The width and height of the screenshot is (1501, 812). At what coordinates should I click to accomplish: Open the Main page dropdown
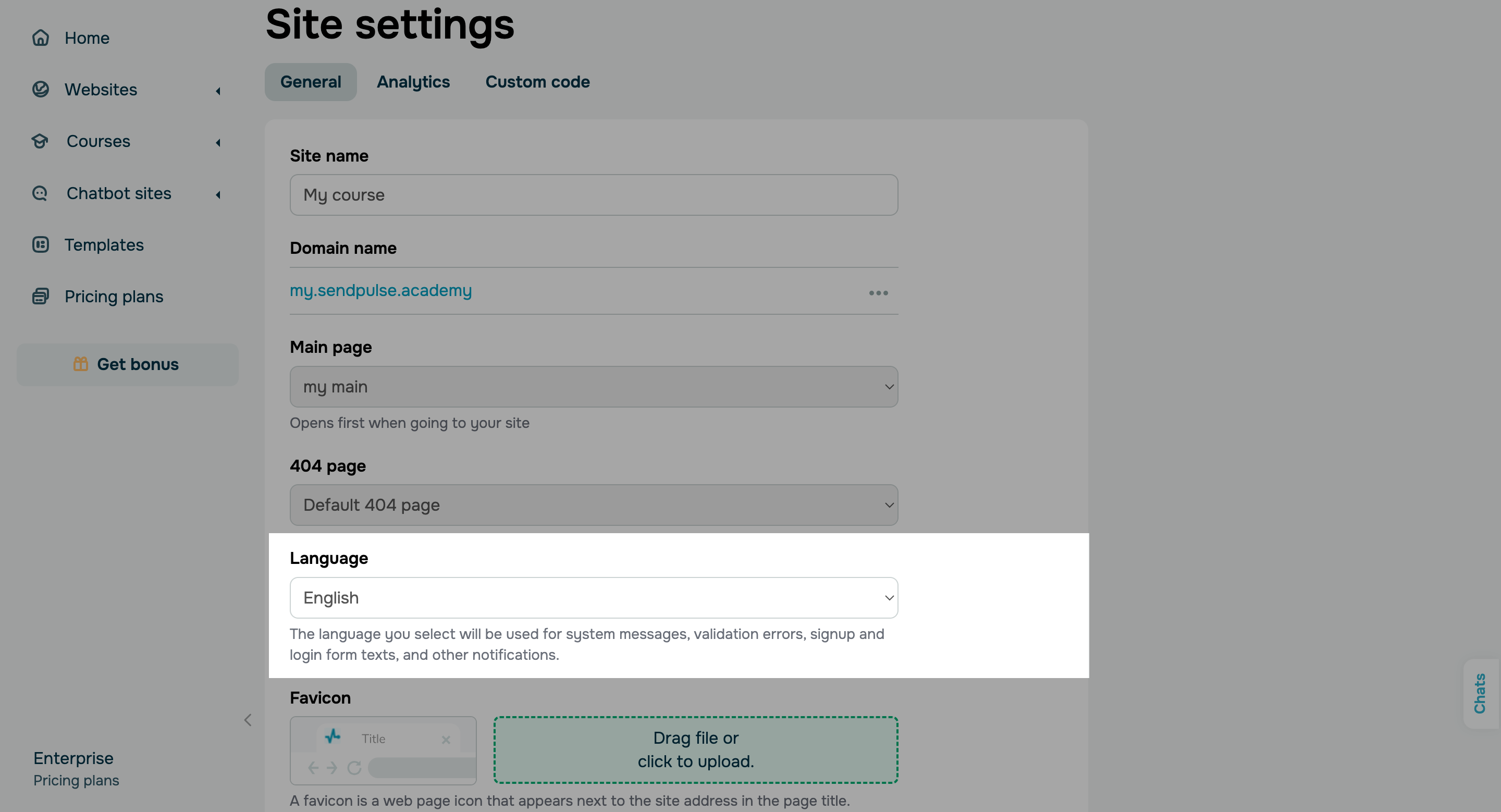pyautogui.click(x=594, y=386)
